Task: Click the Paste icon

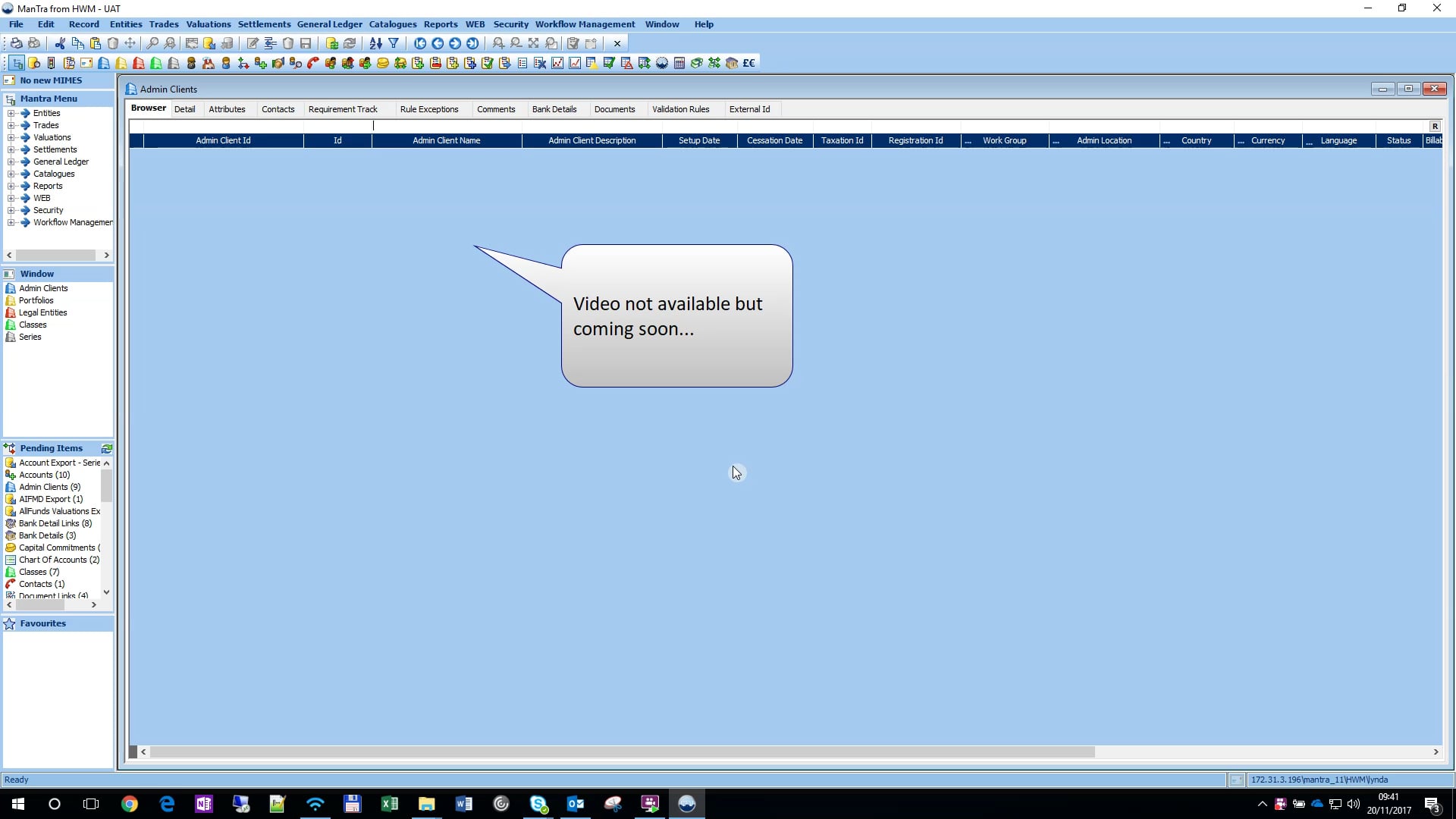Action: (95, 43)
